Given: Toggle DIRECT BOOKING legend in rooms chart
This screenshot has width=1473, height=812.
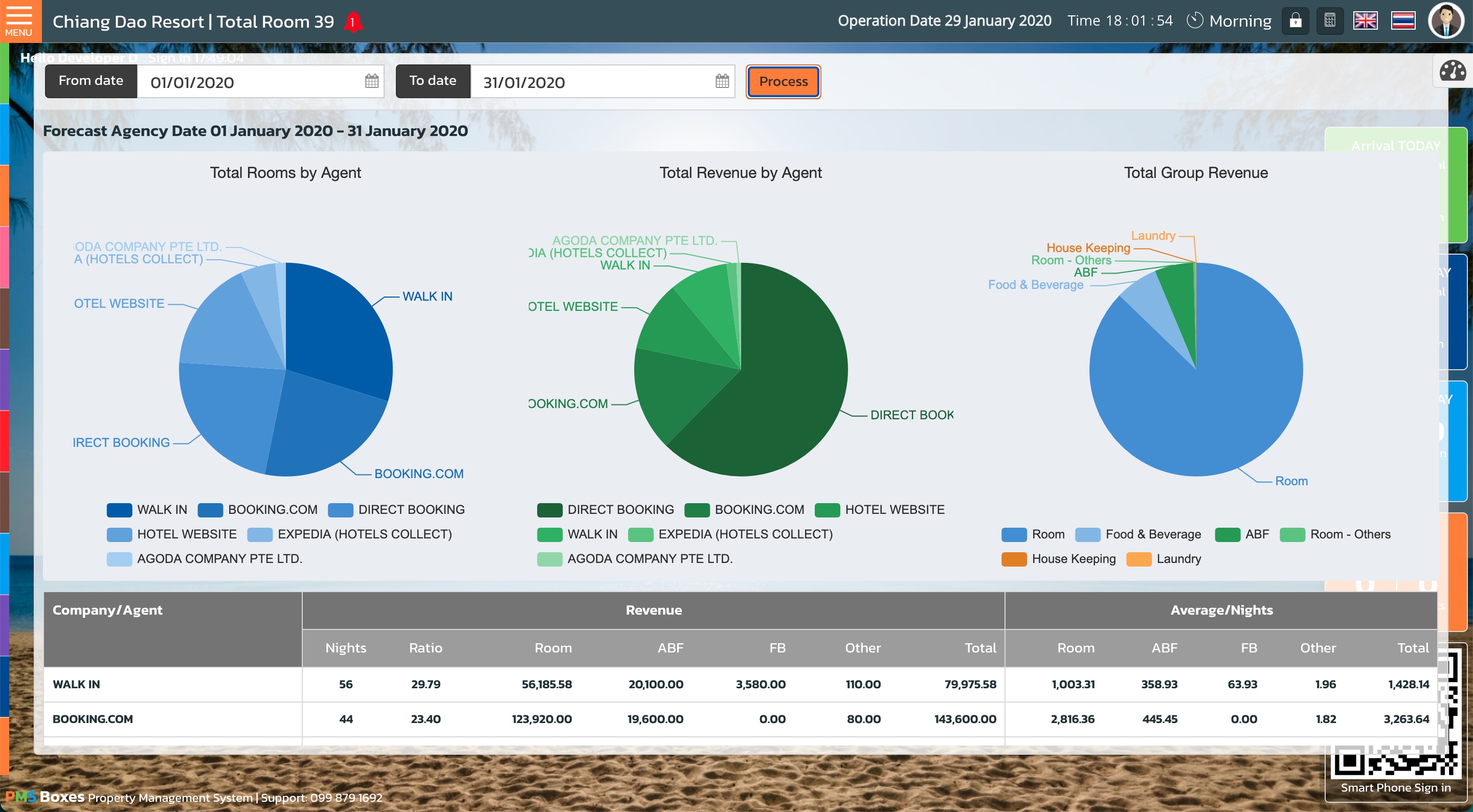Looking at the screenshot, I should (396, 509).
